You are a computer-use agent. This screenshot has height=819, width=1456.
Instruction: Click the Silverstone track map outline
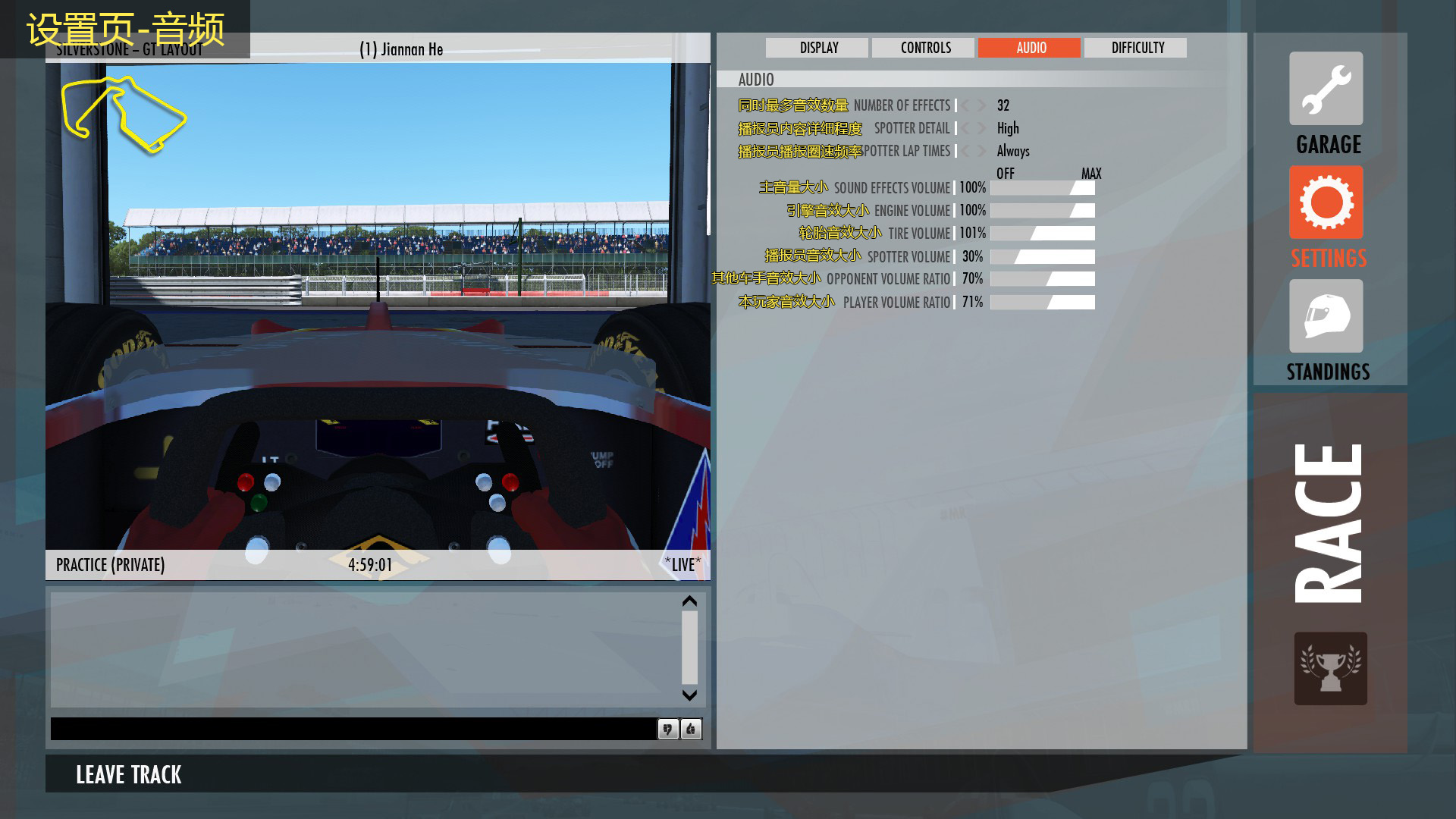click(x=124, y=114)
